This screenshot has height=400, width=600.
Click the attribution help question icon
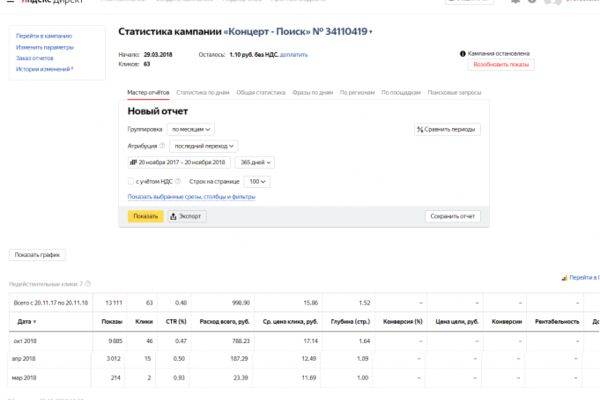162,146
